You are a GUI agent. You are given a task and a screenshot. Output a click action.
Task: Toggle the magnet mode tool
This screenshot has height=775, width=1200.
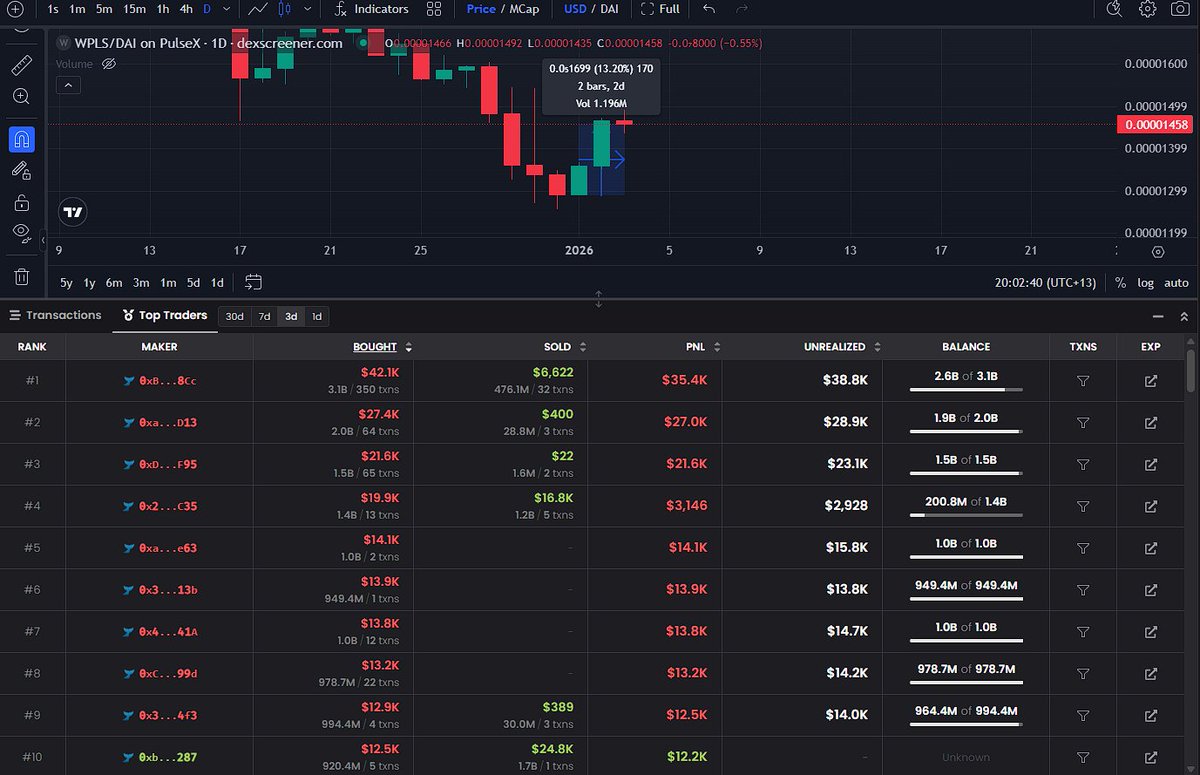(x=21, y=139)
